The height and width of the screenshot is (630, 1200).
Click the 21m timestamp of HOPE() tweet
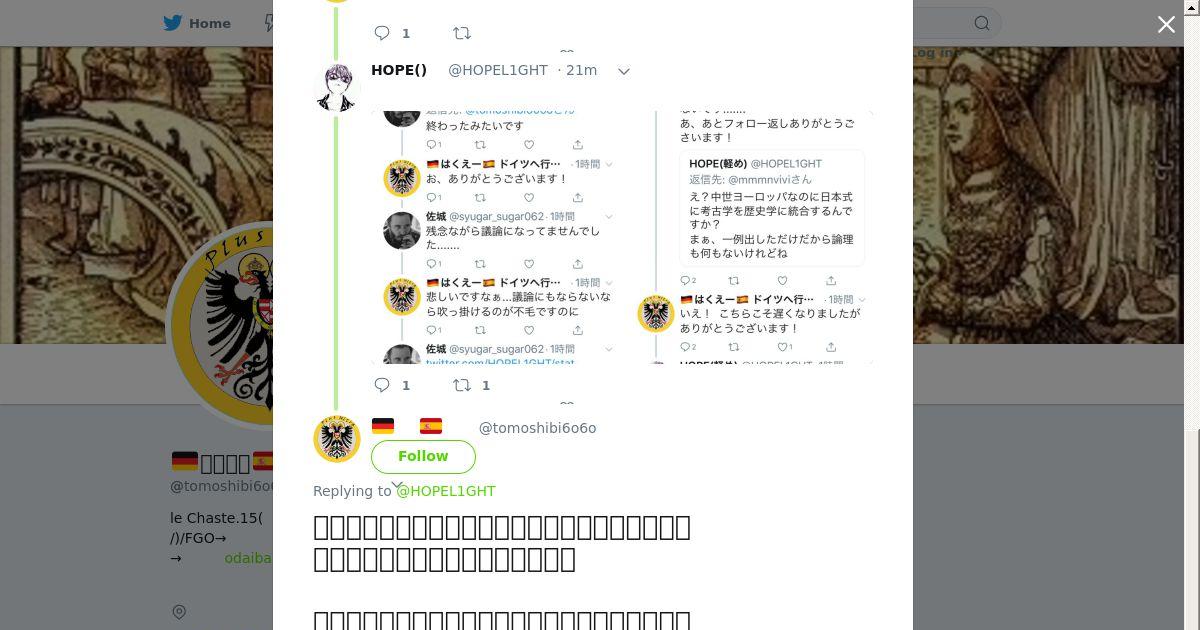(581, 70)
